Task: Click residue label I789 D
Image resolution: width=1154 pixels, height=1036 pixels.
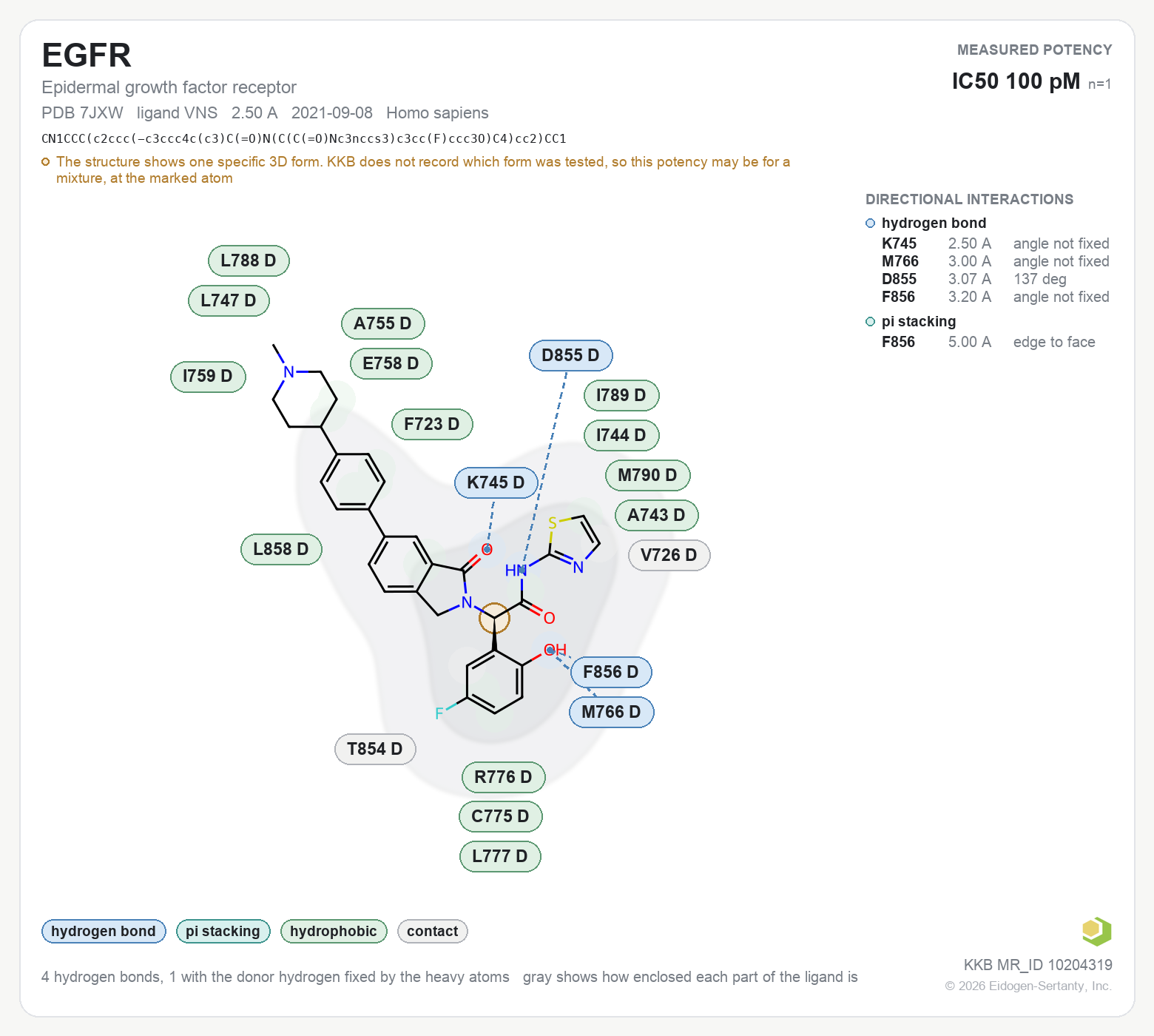Action: [x=621, y=395]
